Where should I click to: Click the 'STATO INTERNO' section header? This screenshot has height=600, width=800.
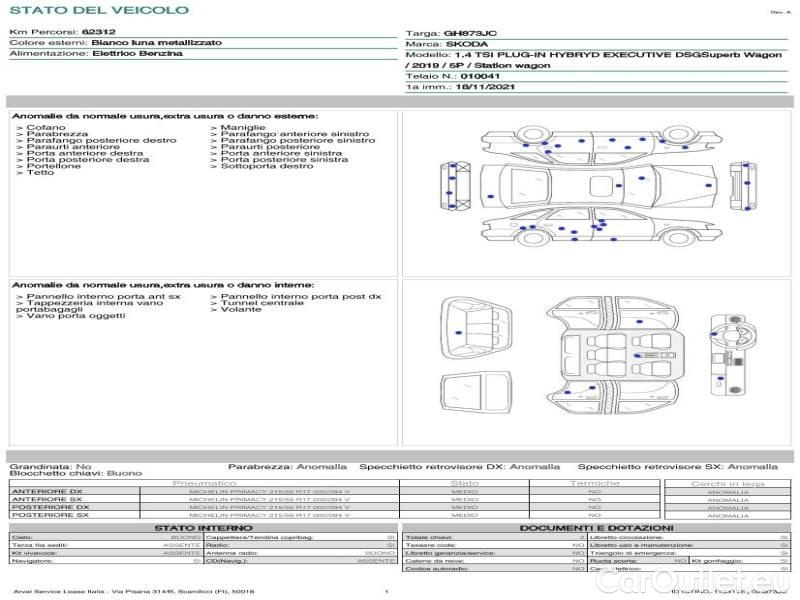tap(204, 528)
